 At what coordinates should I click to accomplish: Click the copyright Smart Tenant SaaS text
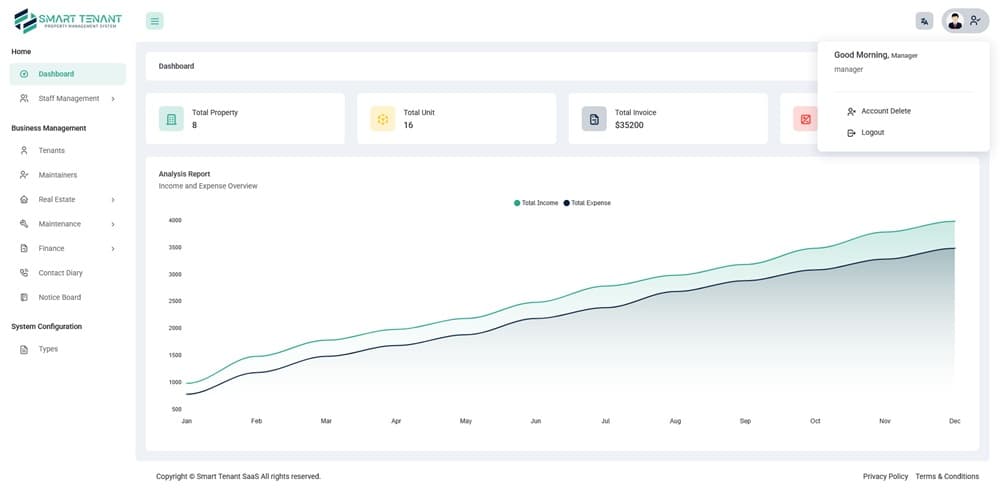coord(239,476)
